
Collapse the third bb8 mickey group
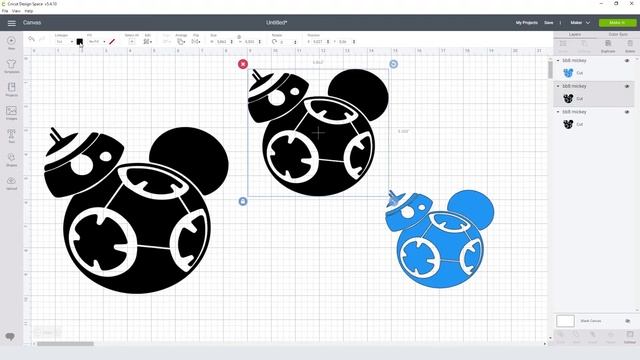558,112
